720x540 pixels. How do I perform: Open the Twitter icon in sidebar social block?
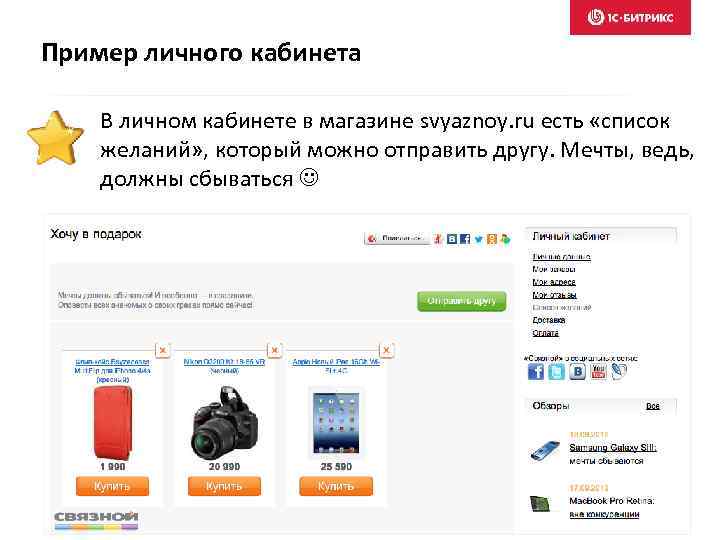[x=557, y=371]
